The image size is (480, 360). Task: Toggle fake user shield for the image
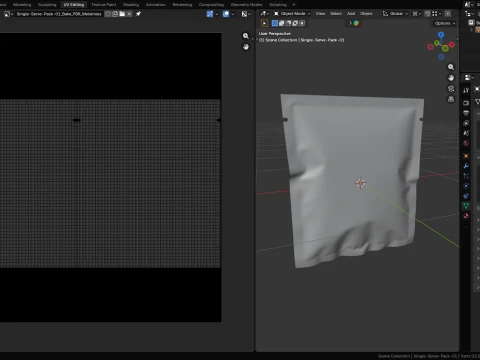(108, 14)
